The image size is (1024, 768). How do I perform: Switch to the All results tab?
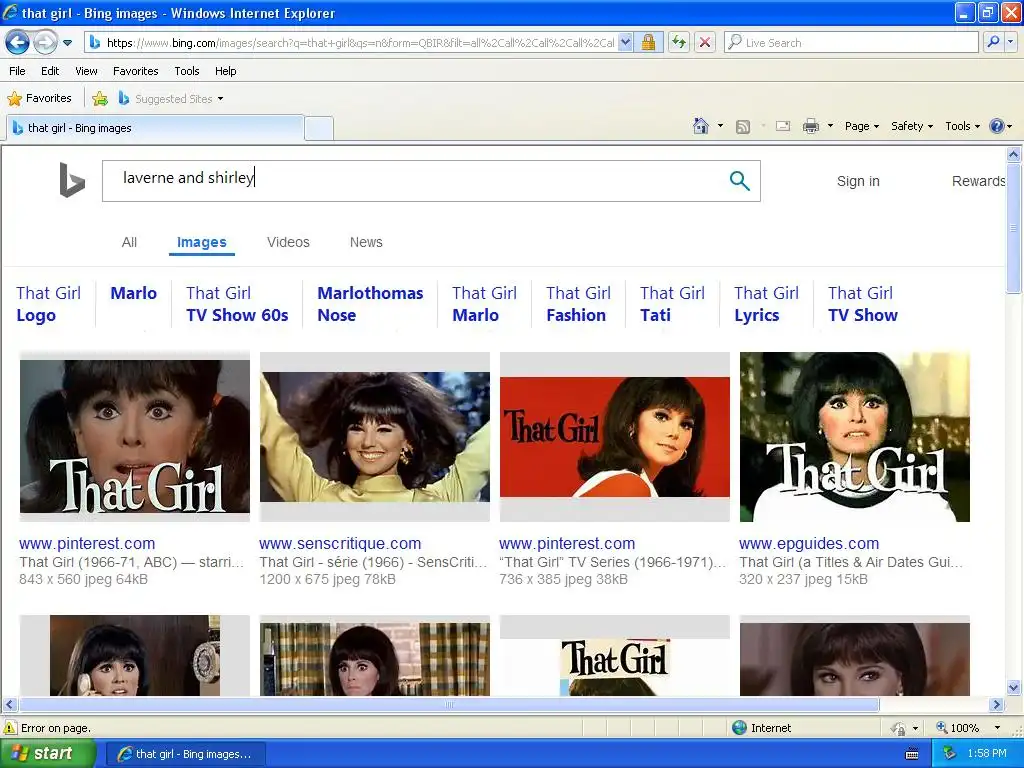point(129,242)
